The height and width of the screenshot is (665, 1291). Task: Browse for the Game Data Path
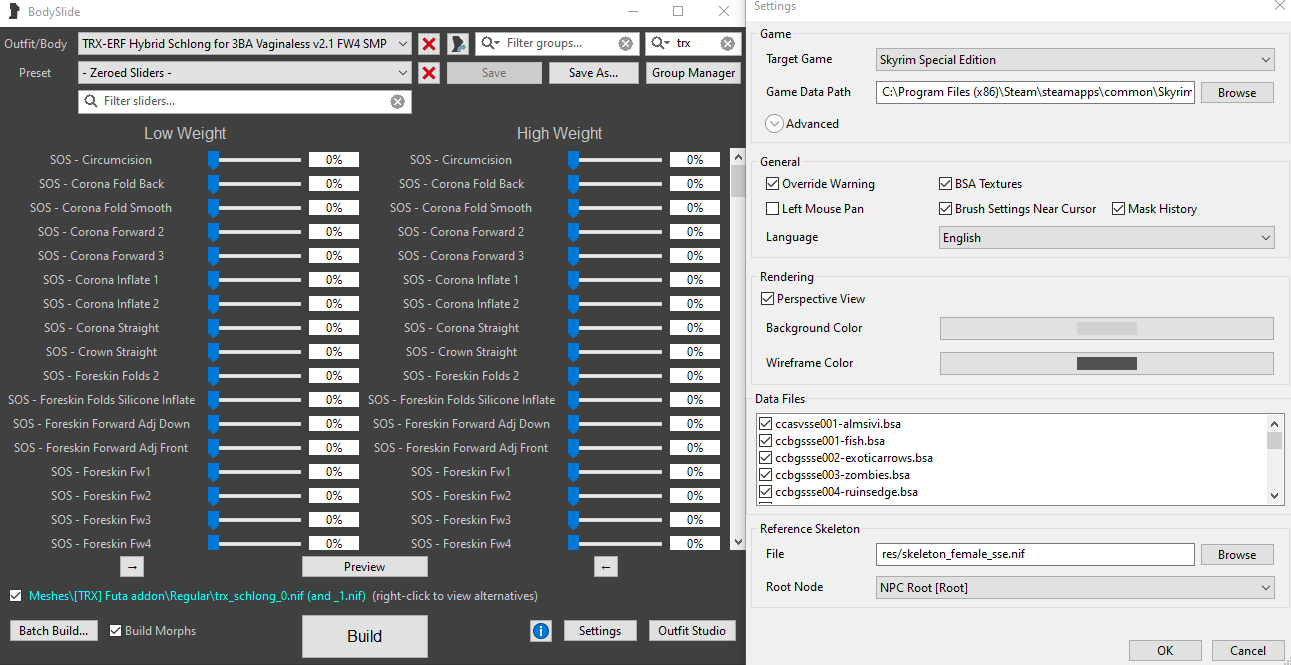tap(1237, 92)
